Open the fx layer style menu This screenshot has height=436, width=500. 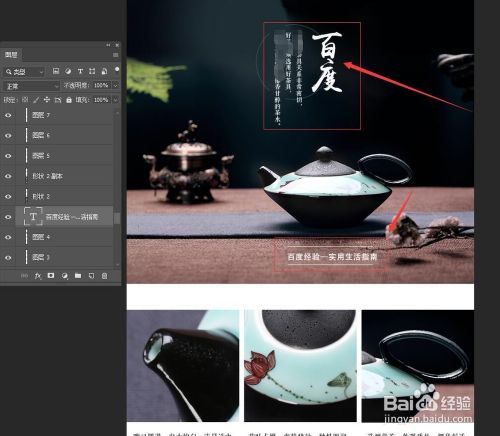click(38, 276)
